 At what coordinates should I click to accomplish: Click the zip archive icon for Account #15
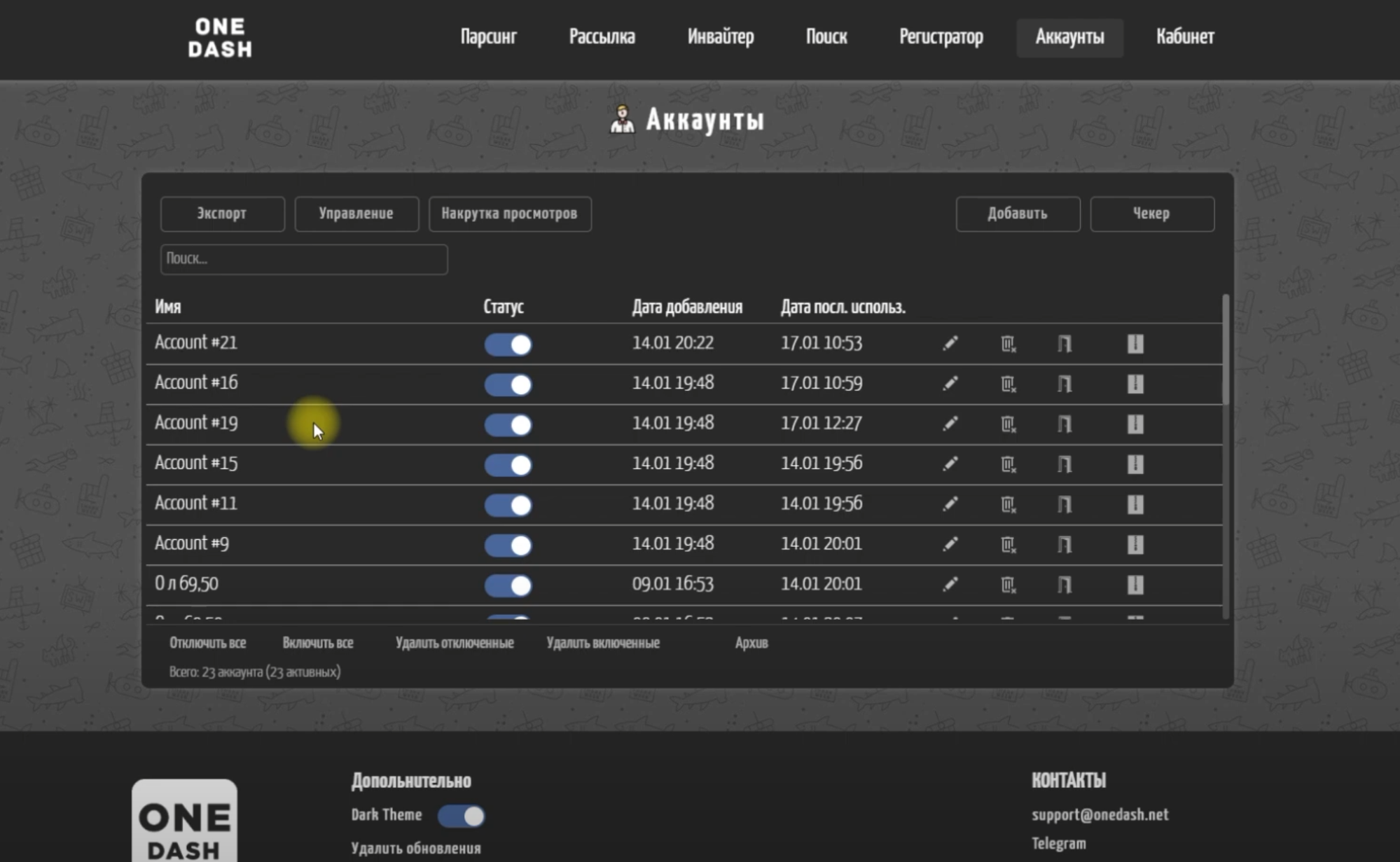coord(1135,464)
